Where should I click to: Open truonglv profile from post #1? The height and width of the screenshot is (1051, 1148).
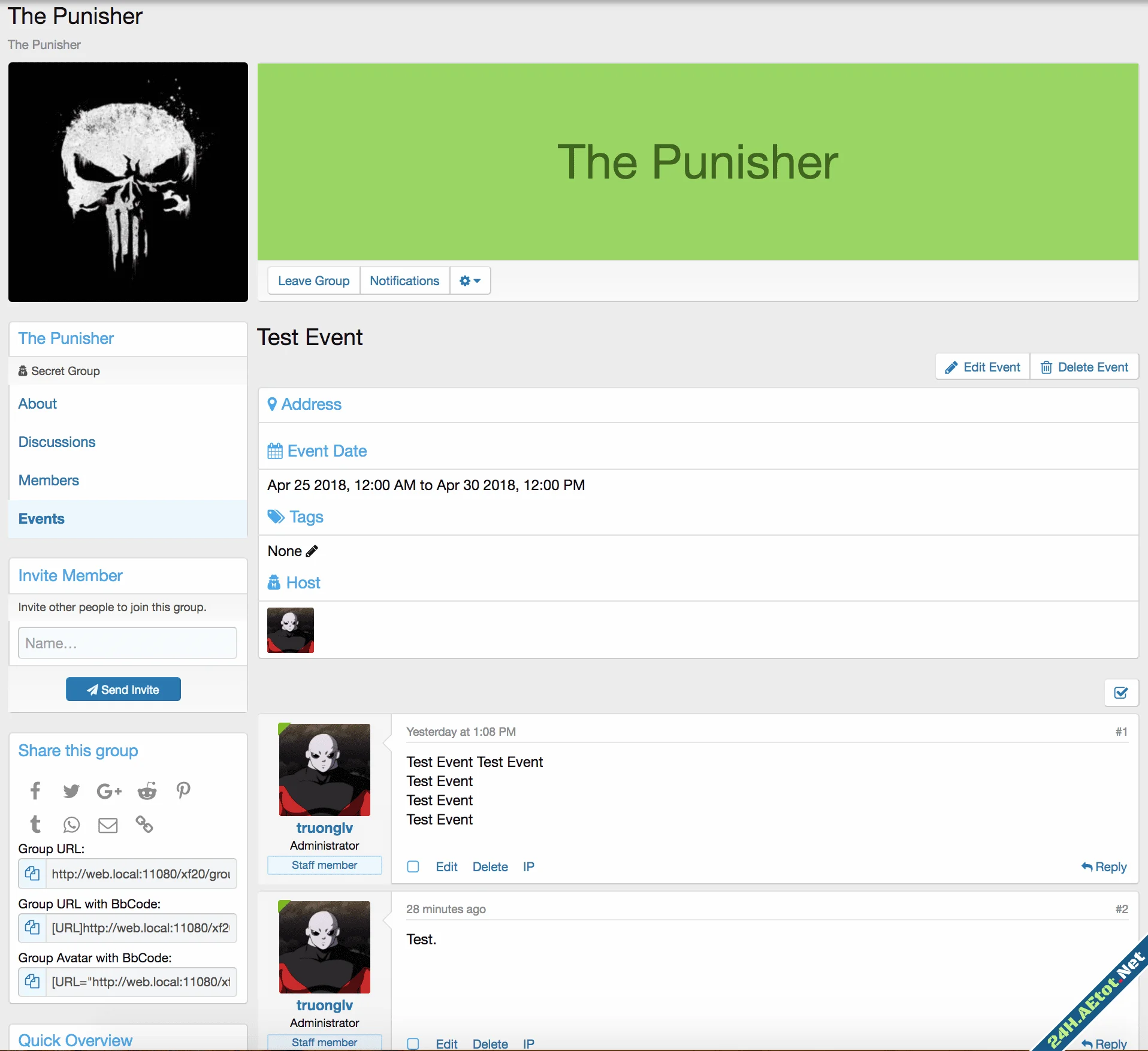click(x=325, y=827)
